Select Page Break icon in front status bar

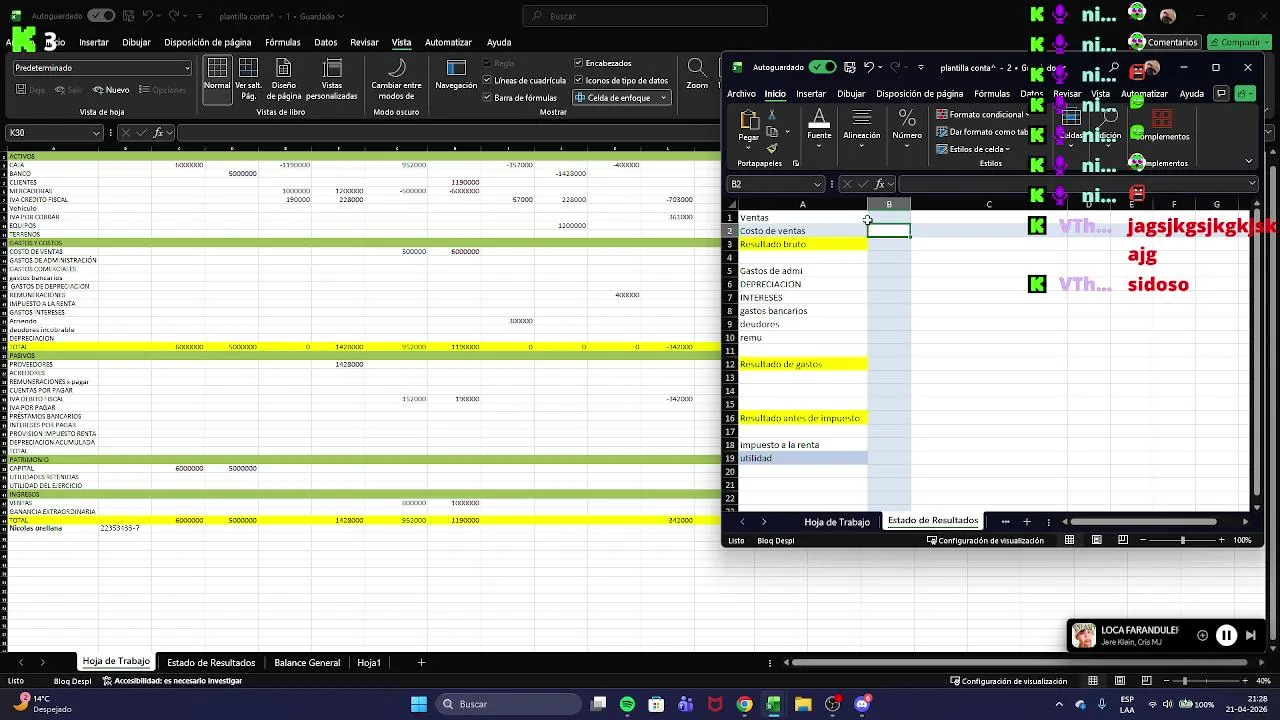point(1122,540)
